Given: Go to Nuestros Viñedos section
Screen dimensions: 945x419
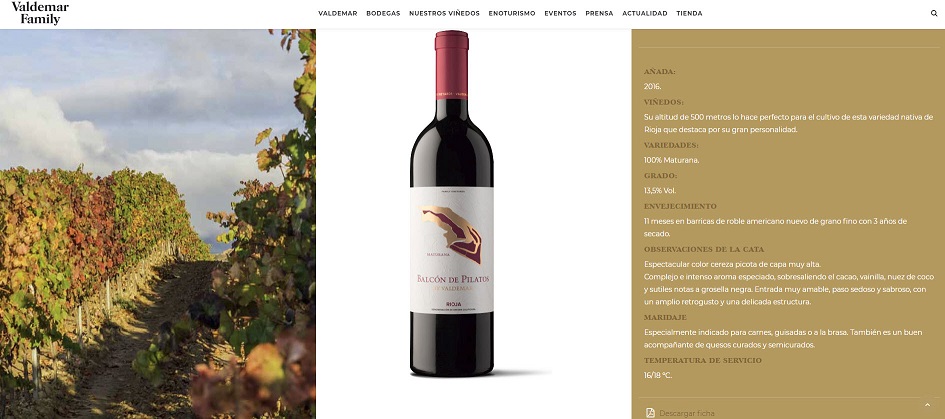Looking at the screenshot, I should coord(444,13).
